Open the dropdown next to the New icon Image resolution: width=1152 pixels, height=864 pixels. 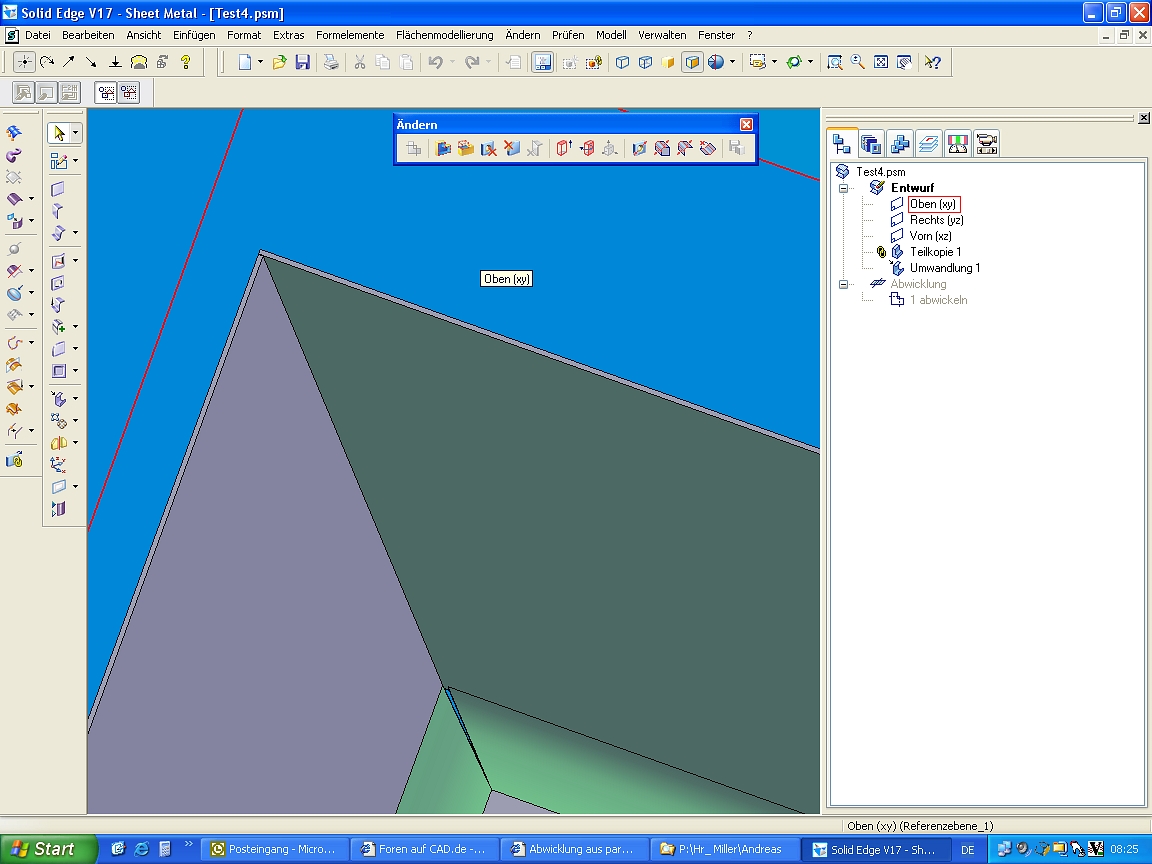click(x=260, y=62)
